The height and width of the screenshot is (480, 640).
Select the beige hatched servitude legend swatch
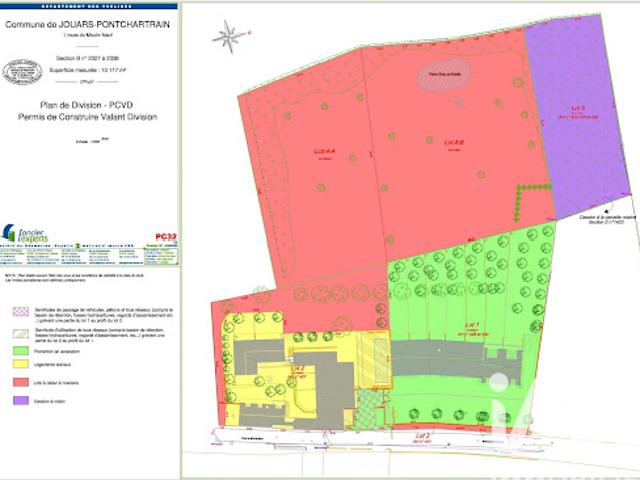click(x=21, y=333)
